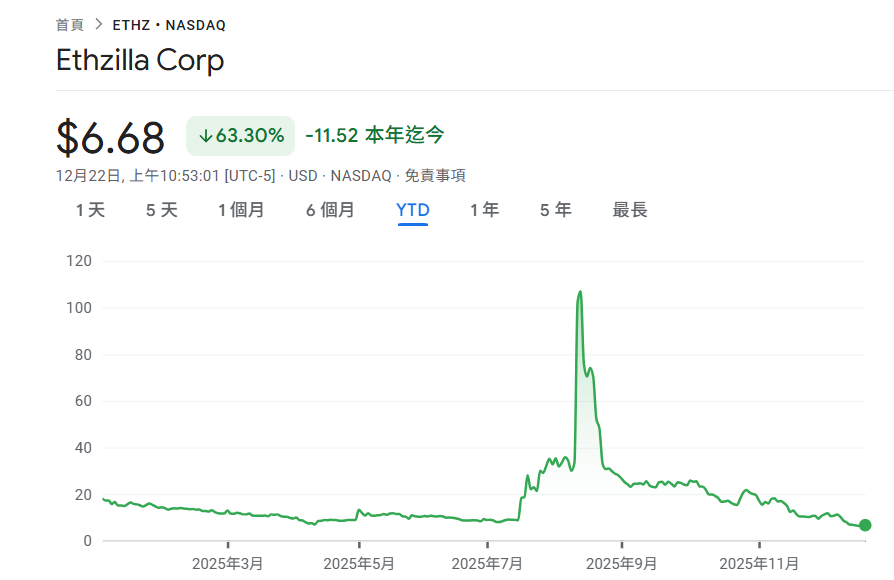
Task: Click the August price spike peak
Action: point(580,293)
